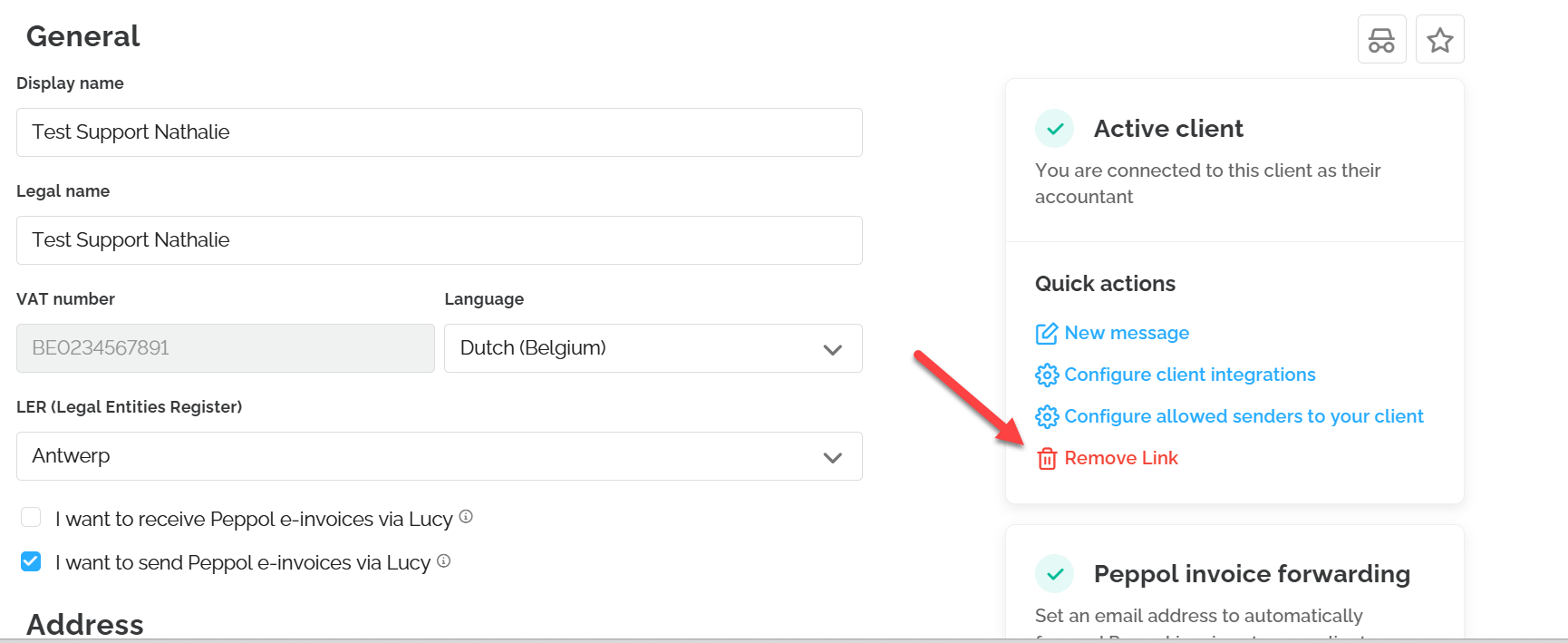Click the chevron arrow in the Language field
The height and width of the screenshot is (643, 1568).
click(832, 349)
